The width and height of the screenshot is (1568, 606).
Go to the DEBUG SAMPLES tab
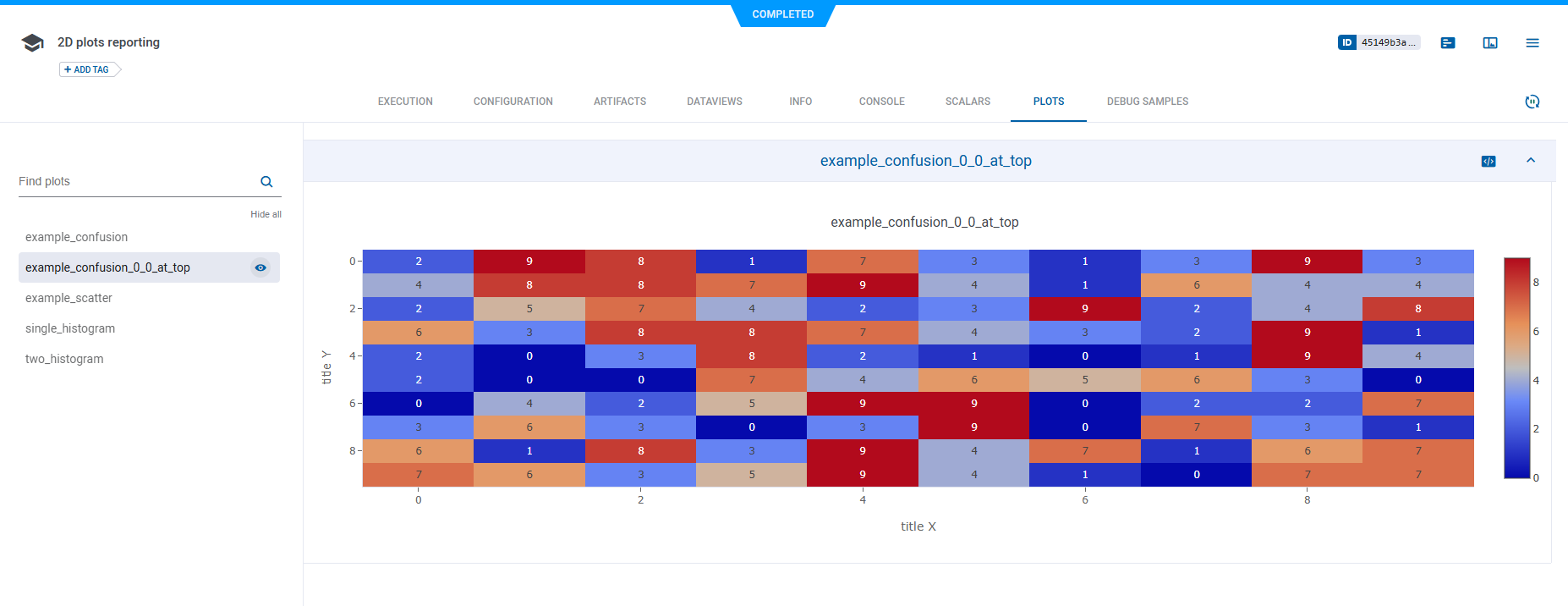click(x=1147, y=102)
